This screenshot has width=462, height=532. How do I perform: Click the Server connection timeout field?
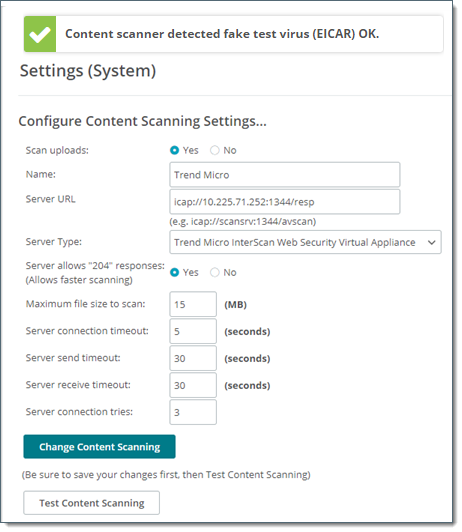click(193, 331)
